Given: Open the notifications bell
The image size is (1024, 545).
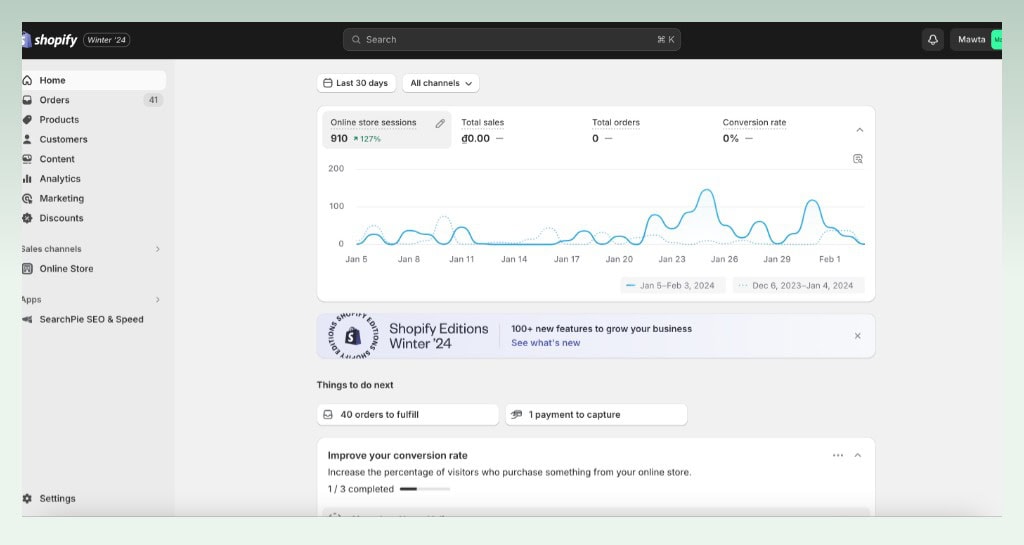Looking at the screenshot, I should pyautogui.click(x=933, y=40).
